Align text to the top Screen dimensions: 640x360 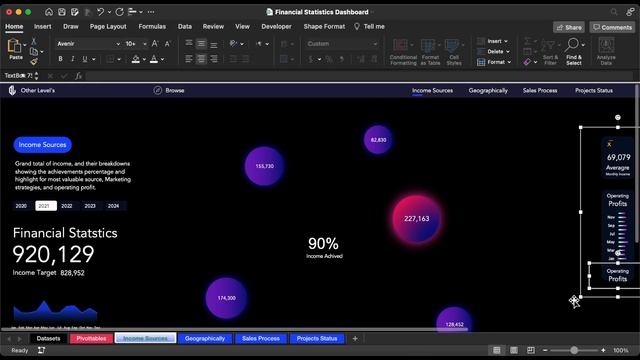(x=189, y=44)
